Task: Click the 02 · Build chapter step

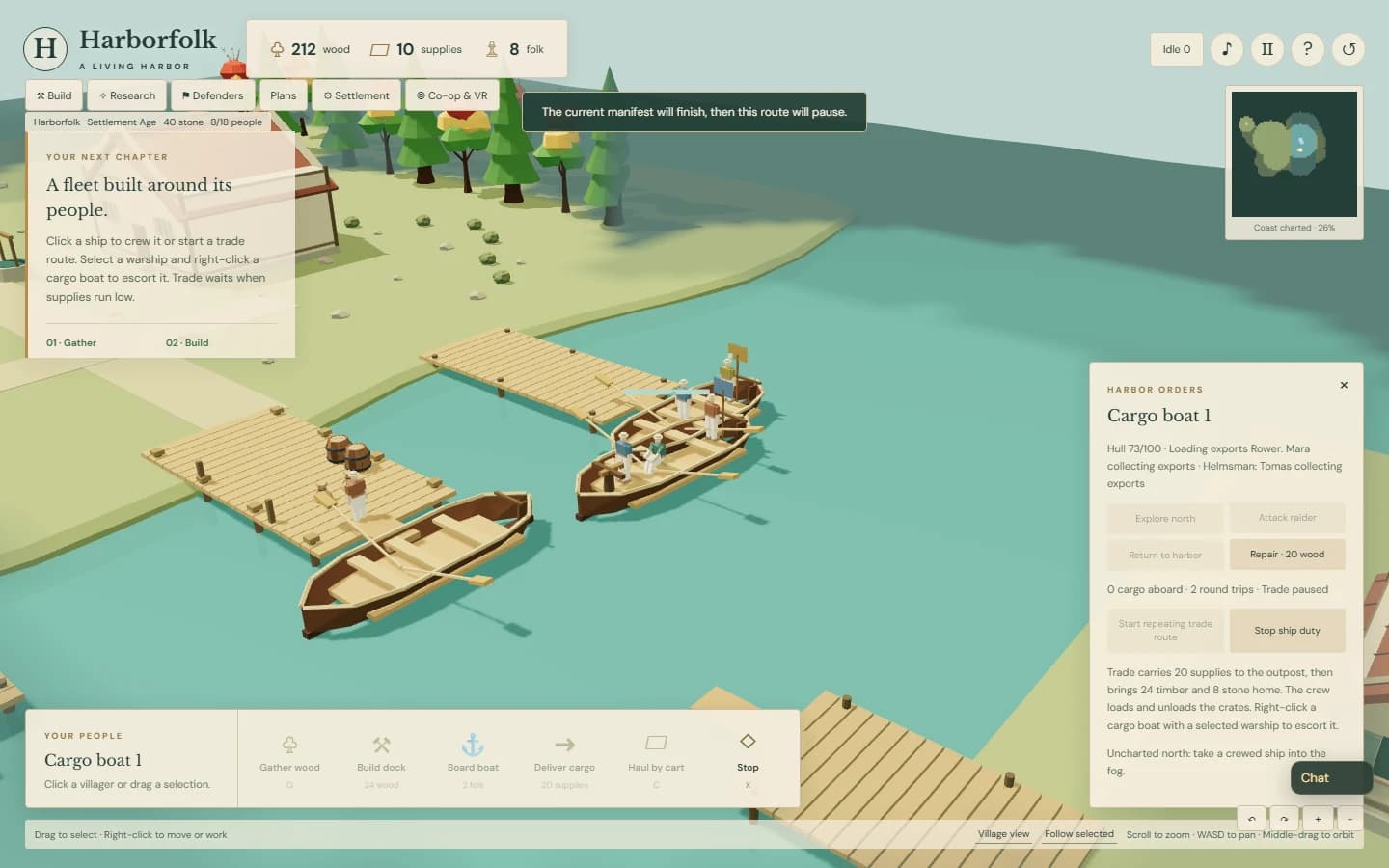Action: [187, 342]
